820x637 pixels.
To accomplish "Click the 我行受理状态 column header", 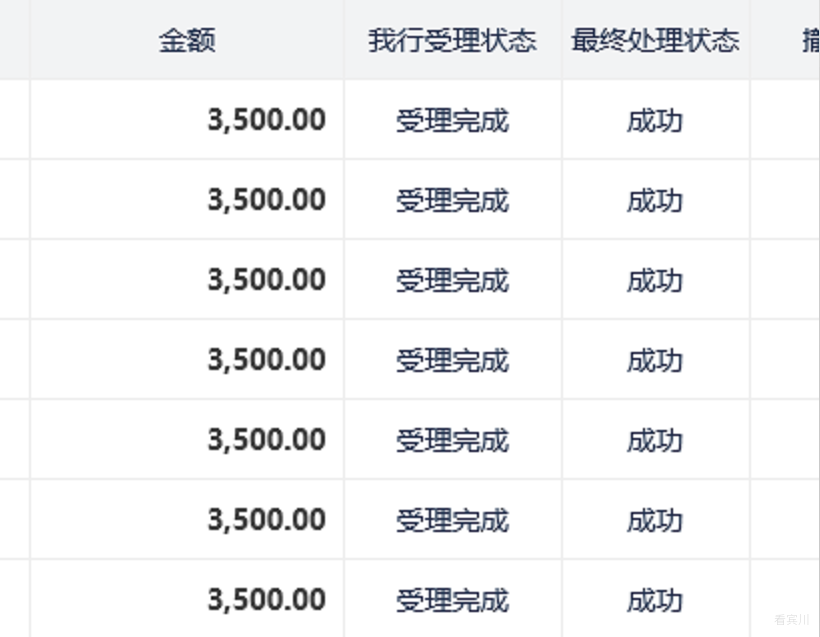I will tap(452, 40).
